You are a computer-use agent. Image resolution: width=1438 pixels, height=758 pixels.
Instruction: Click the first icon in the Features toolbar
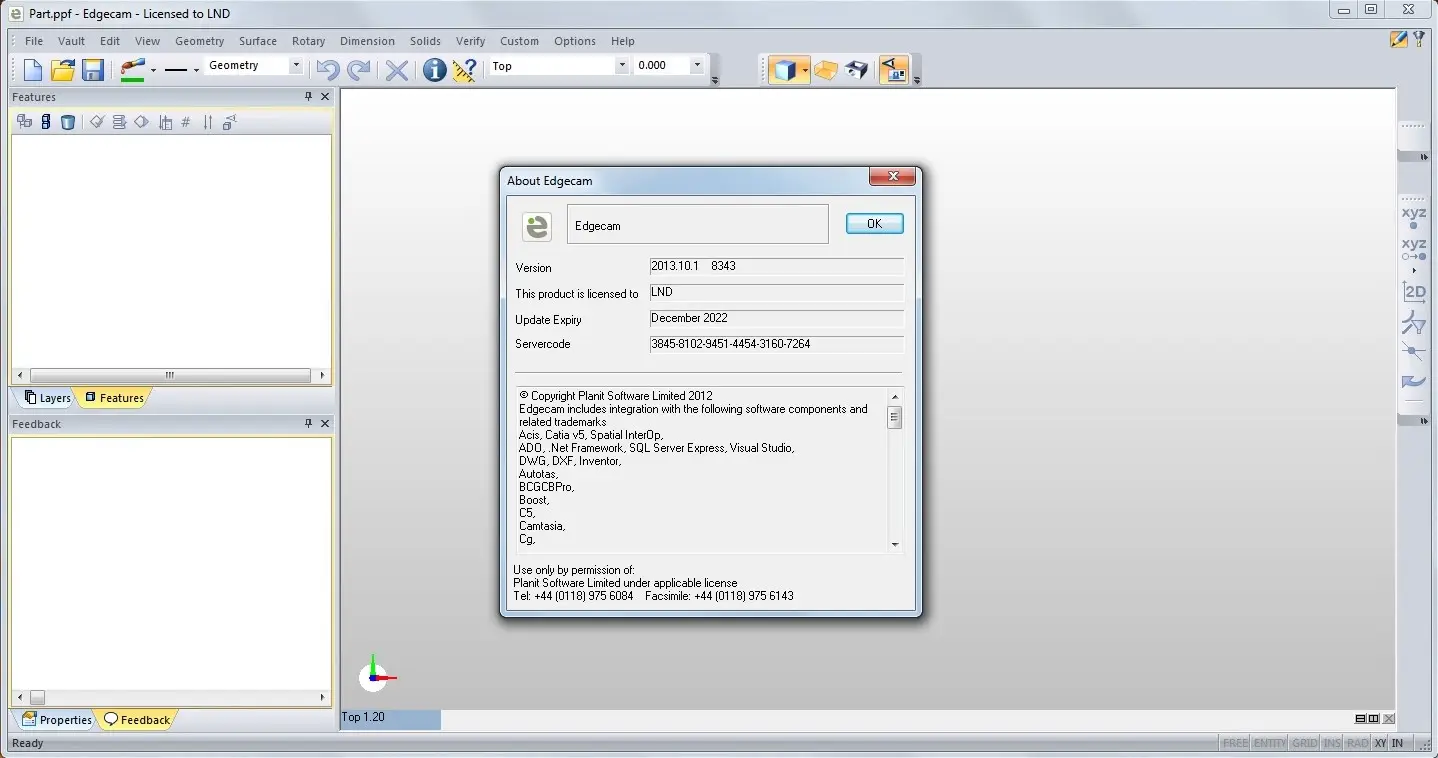24,122
